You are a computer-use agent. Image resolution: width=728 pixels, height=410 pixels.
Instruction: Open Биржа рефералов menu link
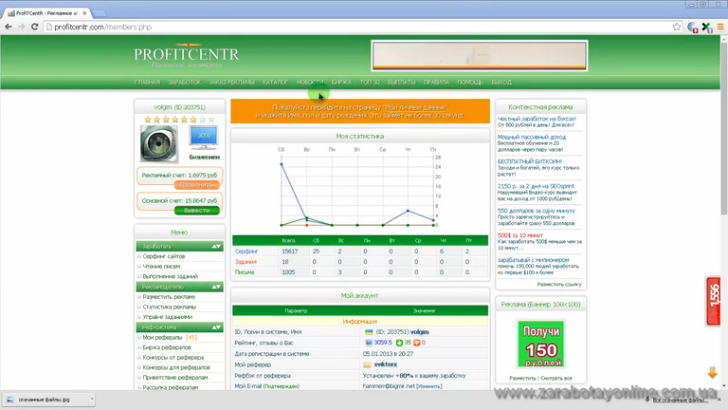tap(167, 347)
